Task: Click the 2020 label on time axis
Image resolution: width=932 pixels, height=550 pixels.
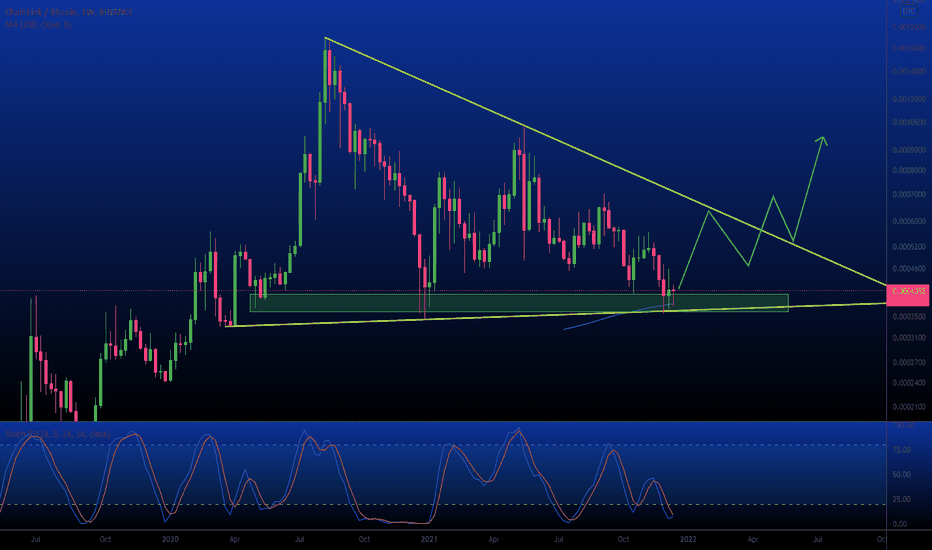Action: tap(170, 539)
